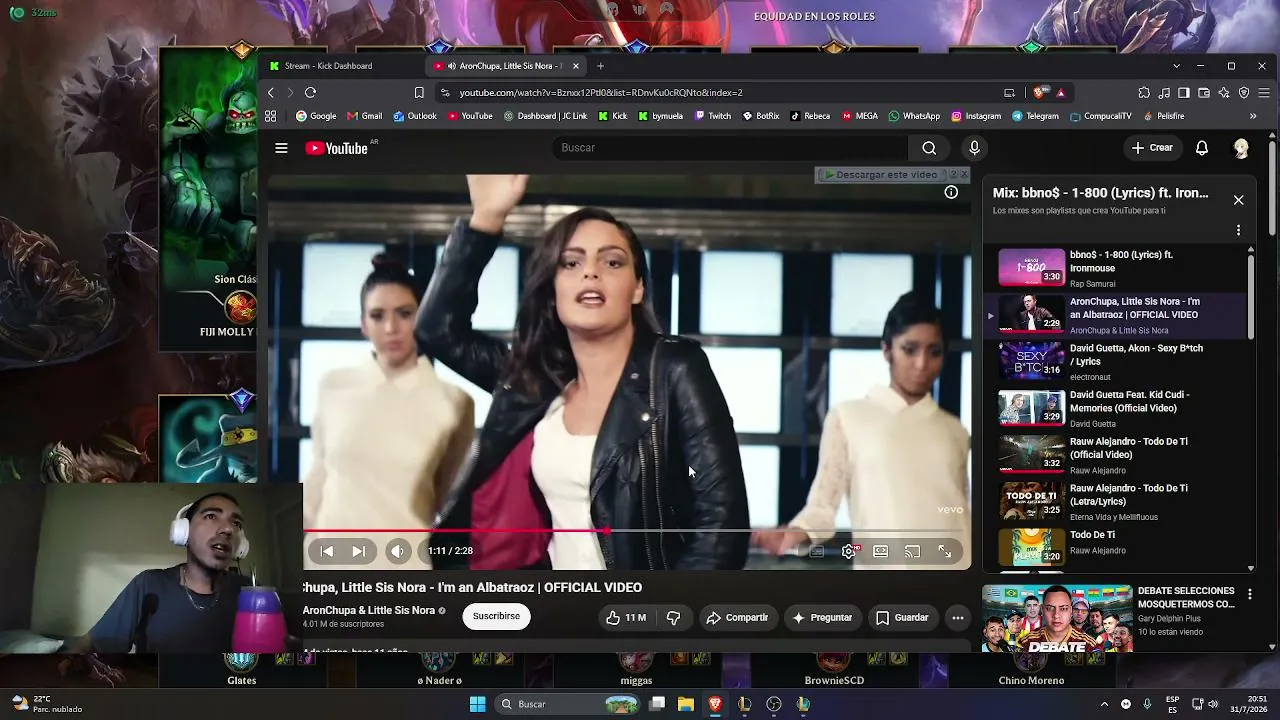
Task: Select Rauw Alejandro Todo De Ti (Official Video)
Action: [x=1117, y=454]
